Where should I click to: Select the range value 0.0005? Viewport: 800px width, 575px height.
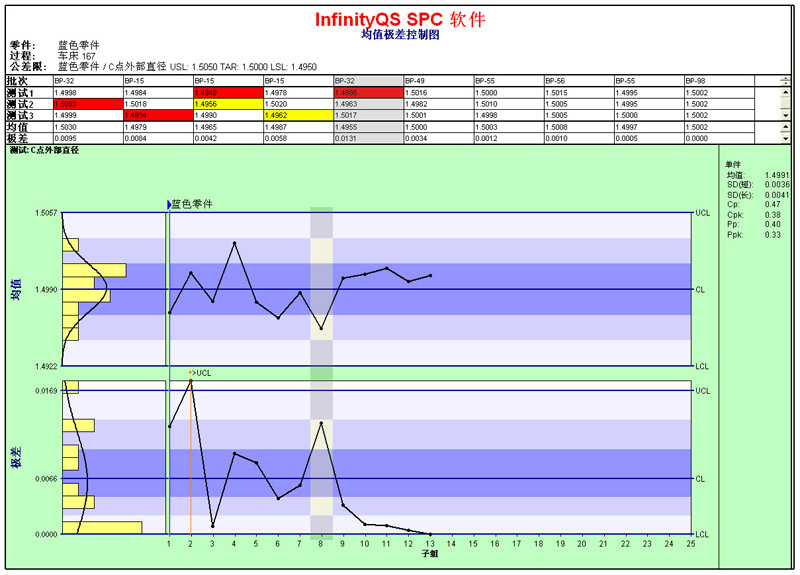(649, 138)
